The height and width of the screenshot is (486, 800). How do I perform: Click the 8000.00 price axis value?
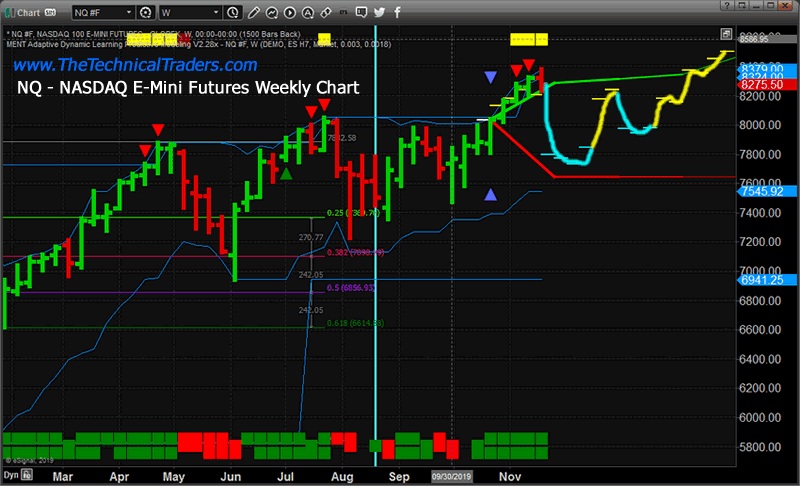tap(760, 125)
